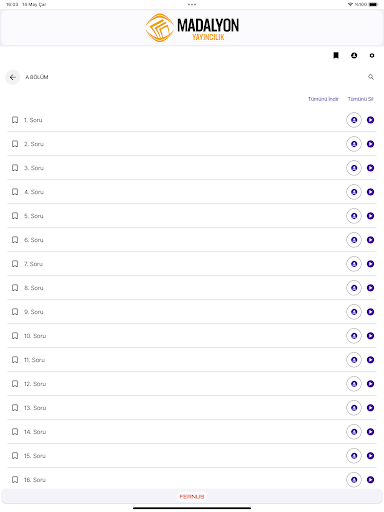Tap the FERNUS label at the bottom

192,497
